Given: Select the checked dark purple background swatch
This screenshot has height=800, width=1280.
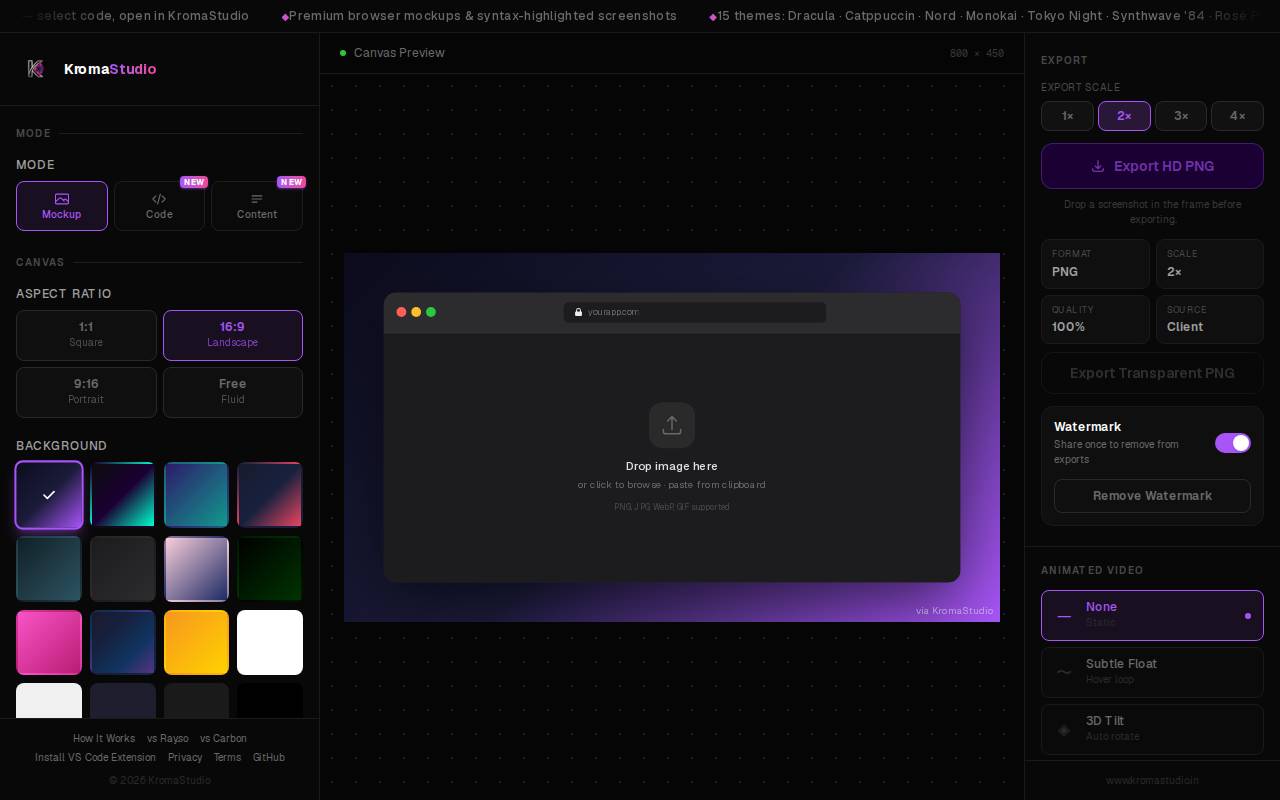Looking at the screenshot, I should 49,495.
